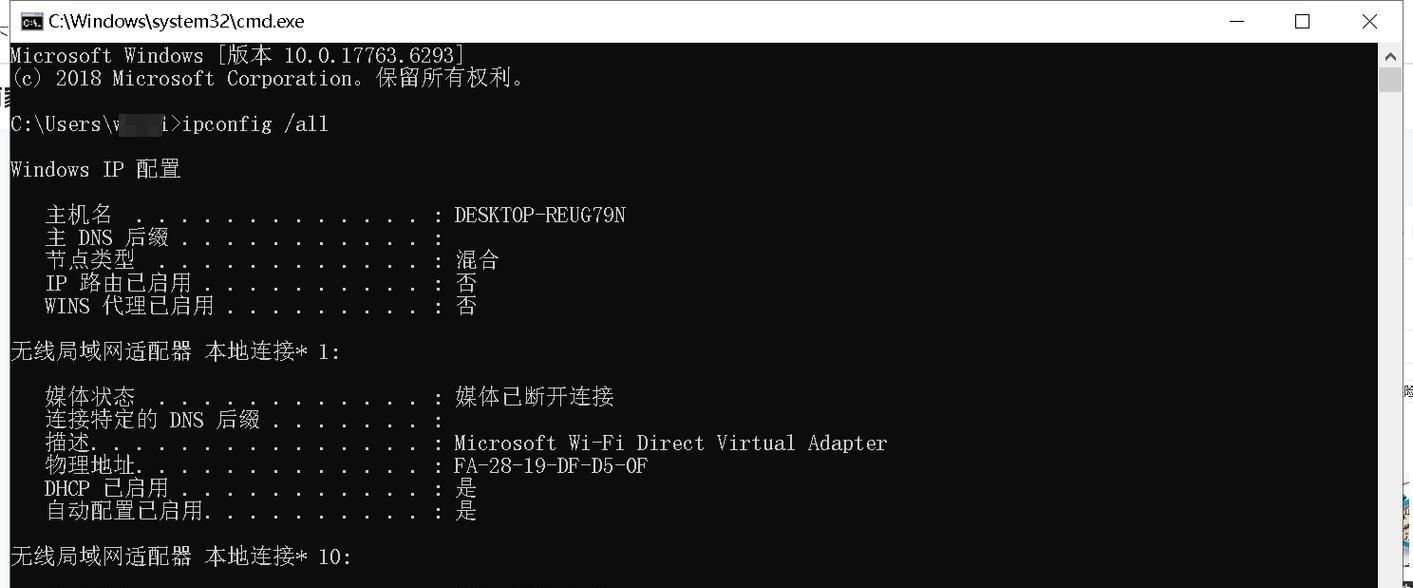This screenshot has width=1413, height=588.
Task: Open the cmd.exe system menu icon
Action: tap(31, 21)
